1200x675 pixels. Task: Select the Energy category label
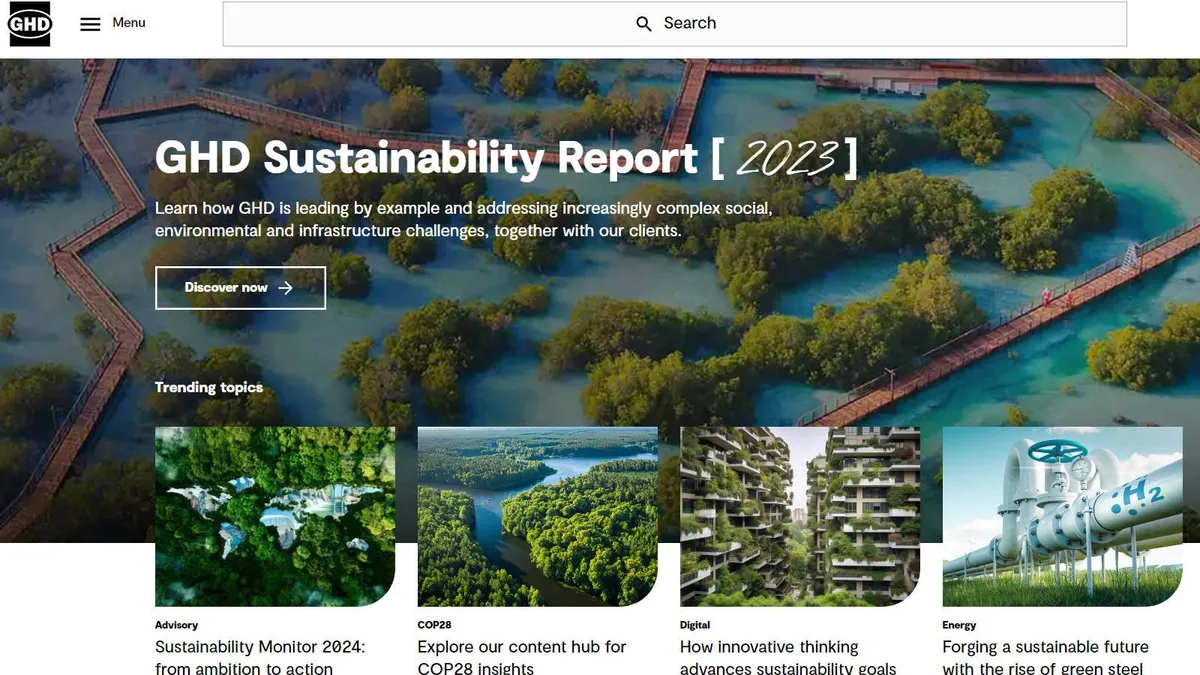click(x=959, y=625)
